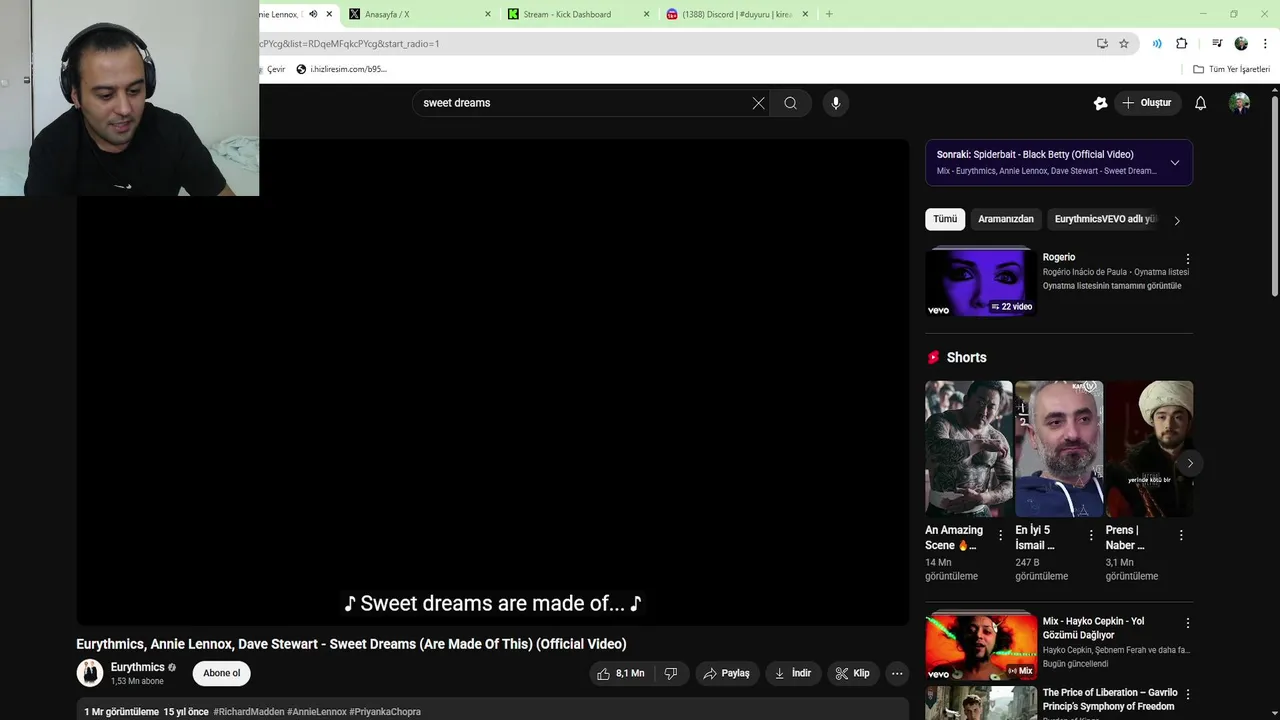Open options for An Amazing Scene short

1001,535
